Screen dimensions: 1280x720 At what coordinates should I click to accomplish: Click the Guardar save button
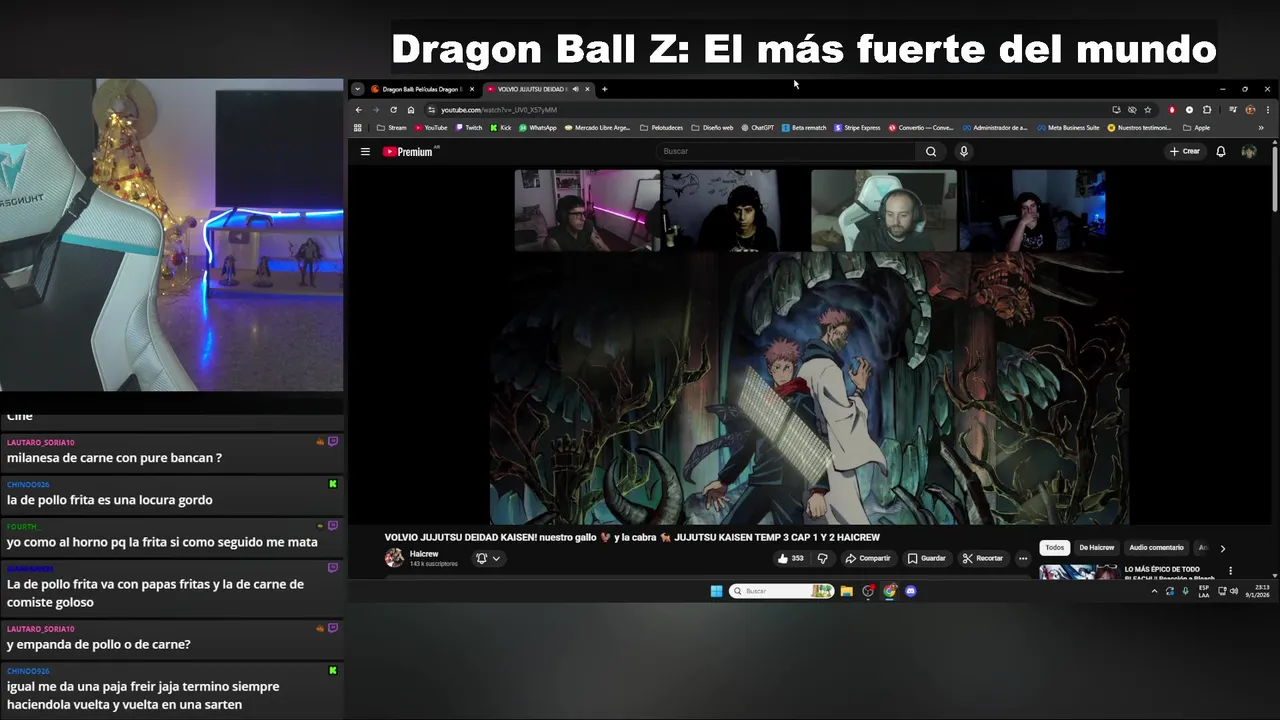coord(927,558)
